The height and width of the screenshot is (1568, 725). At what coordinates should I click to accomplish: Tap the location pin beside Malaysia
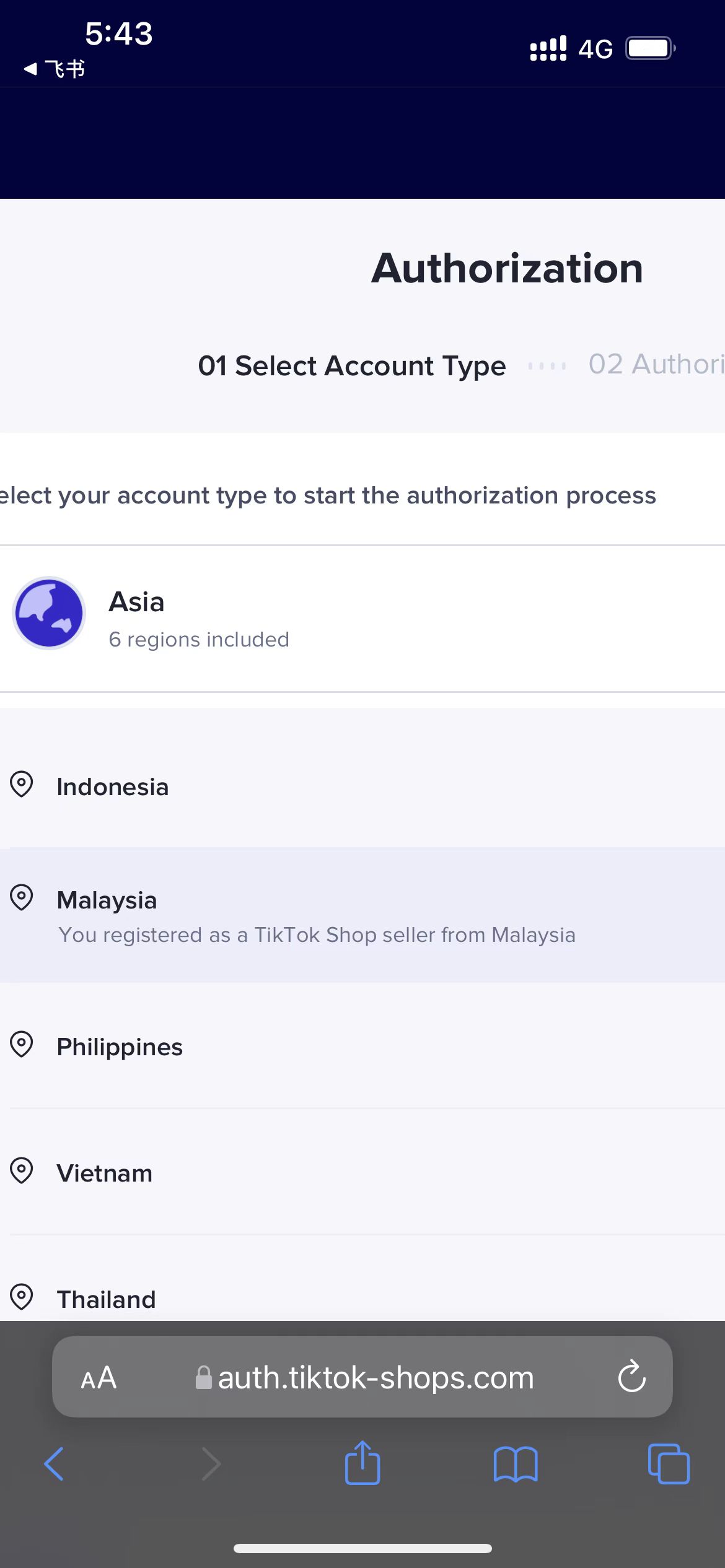point(22,898)
